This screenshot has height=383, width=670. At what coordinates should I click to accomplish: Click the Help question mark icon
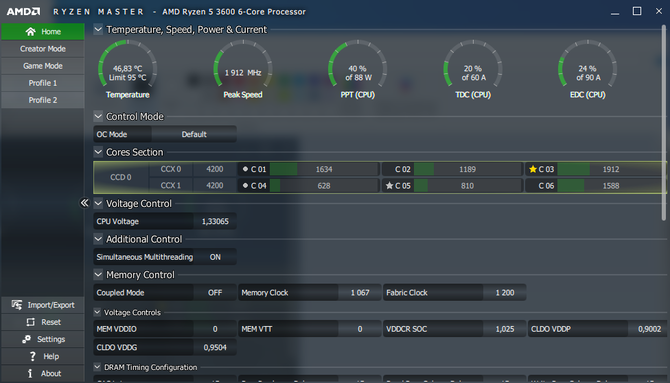32,356
